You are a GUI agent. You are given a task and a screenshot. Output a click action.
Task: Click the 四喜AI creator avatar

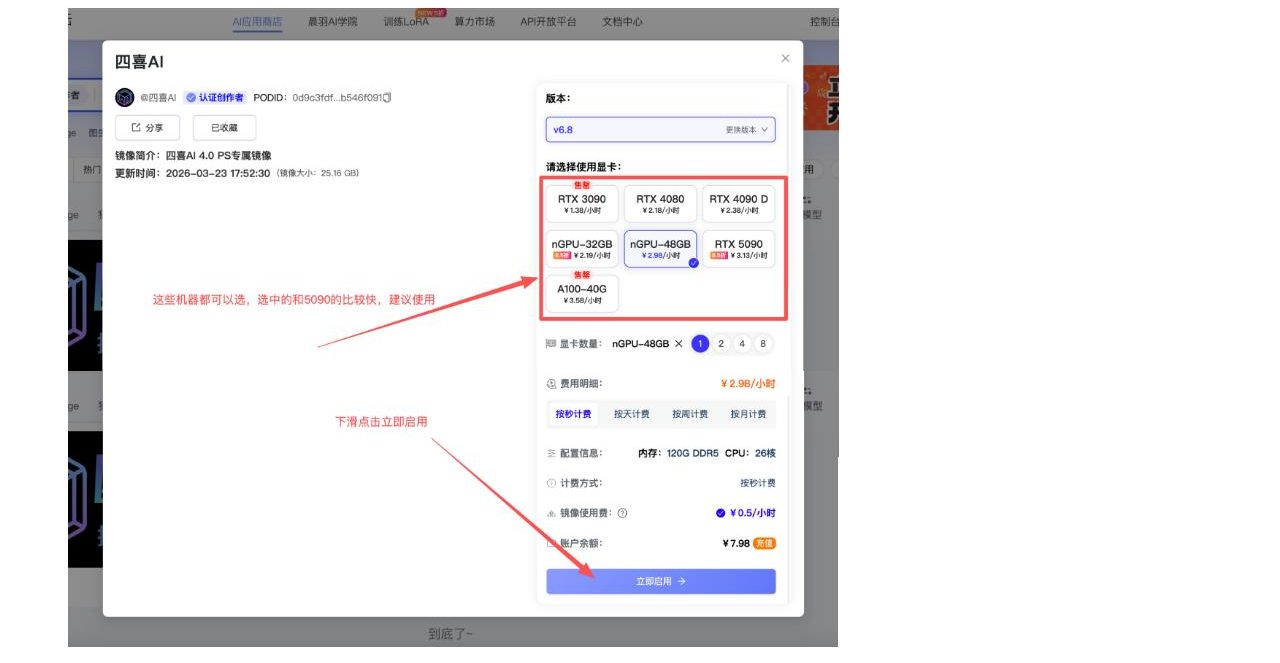tap(124, 97)
